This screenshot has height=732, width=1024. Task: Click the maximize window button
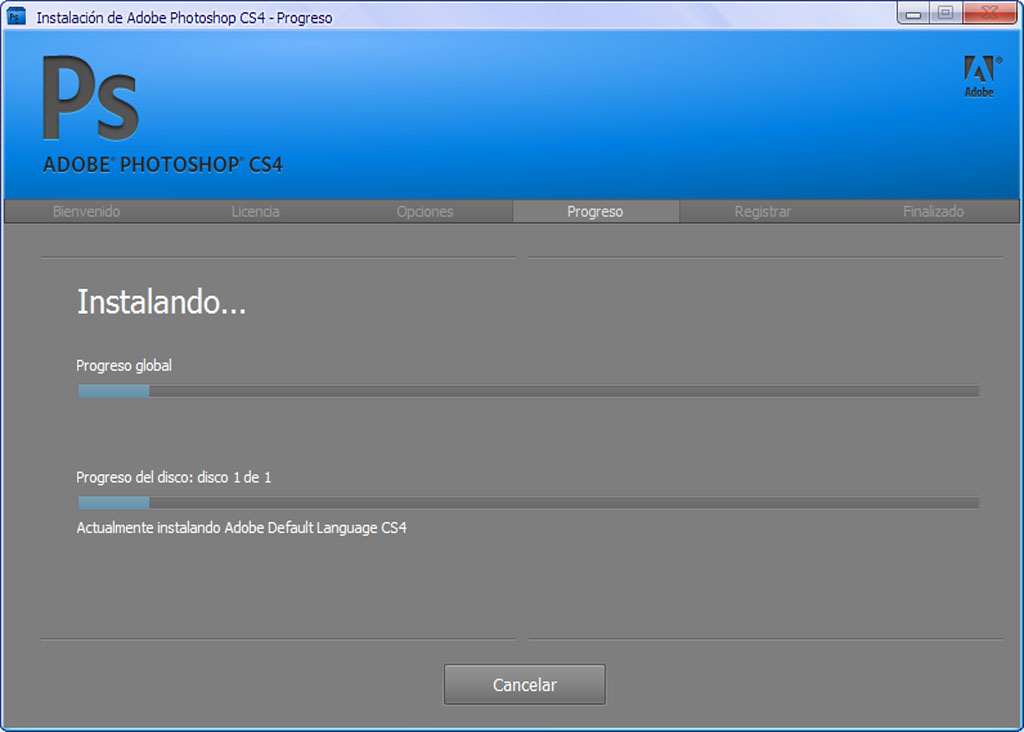pyautogui.click(x=945, y=13)
